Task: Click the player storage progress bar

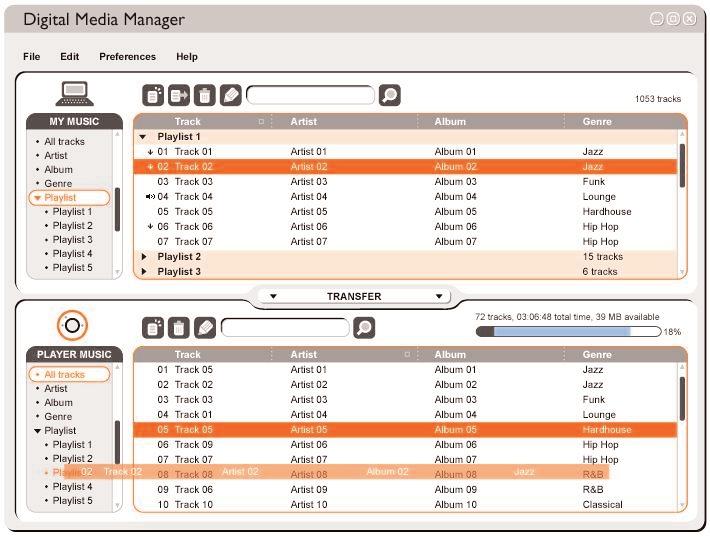Action: click(x=568, y=331)
